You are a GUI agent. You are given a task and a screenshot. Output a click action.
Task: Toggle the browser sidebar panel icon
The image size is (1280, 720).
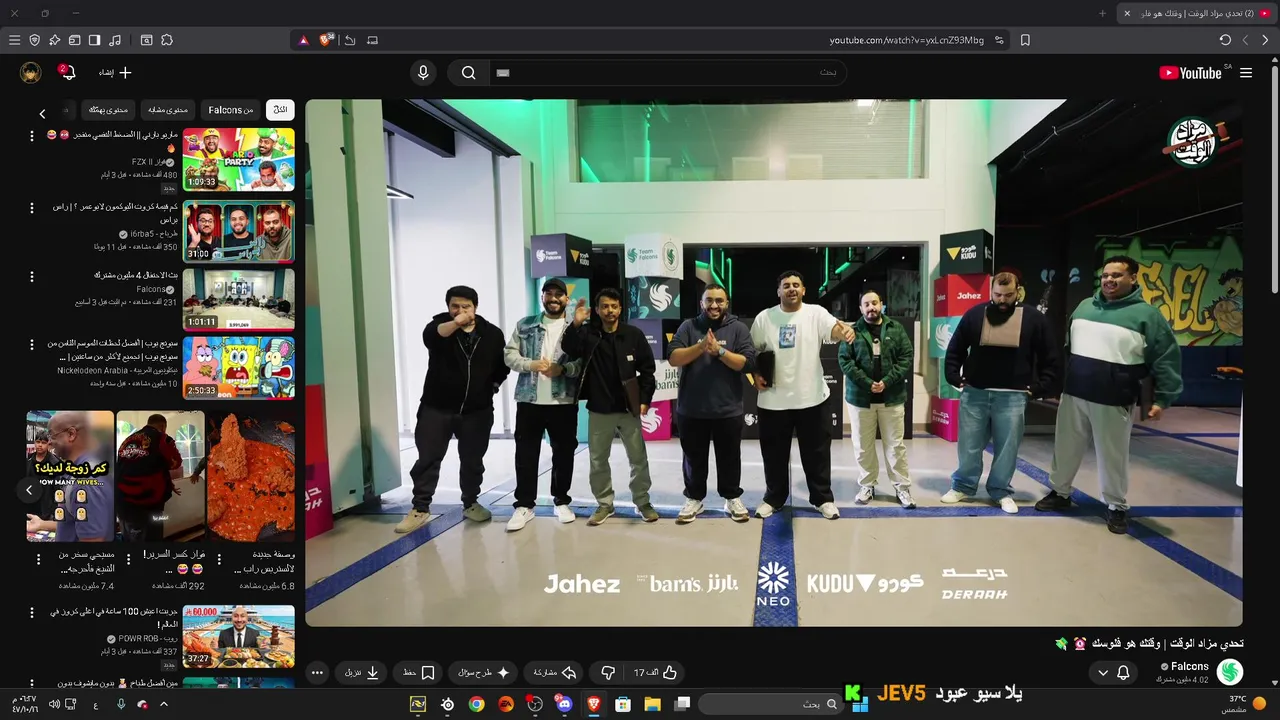coord(94,40)
